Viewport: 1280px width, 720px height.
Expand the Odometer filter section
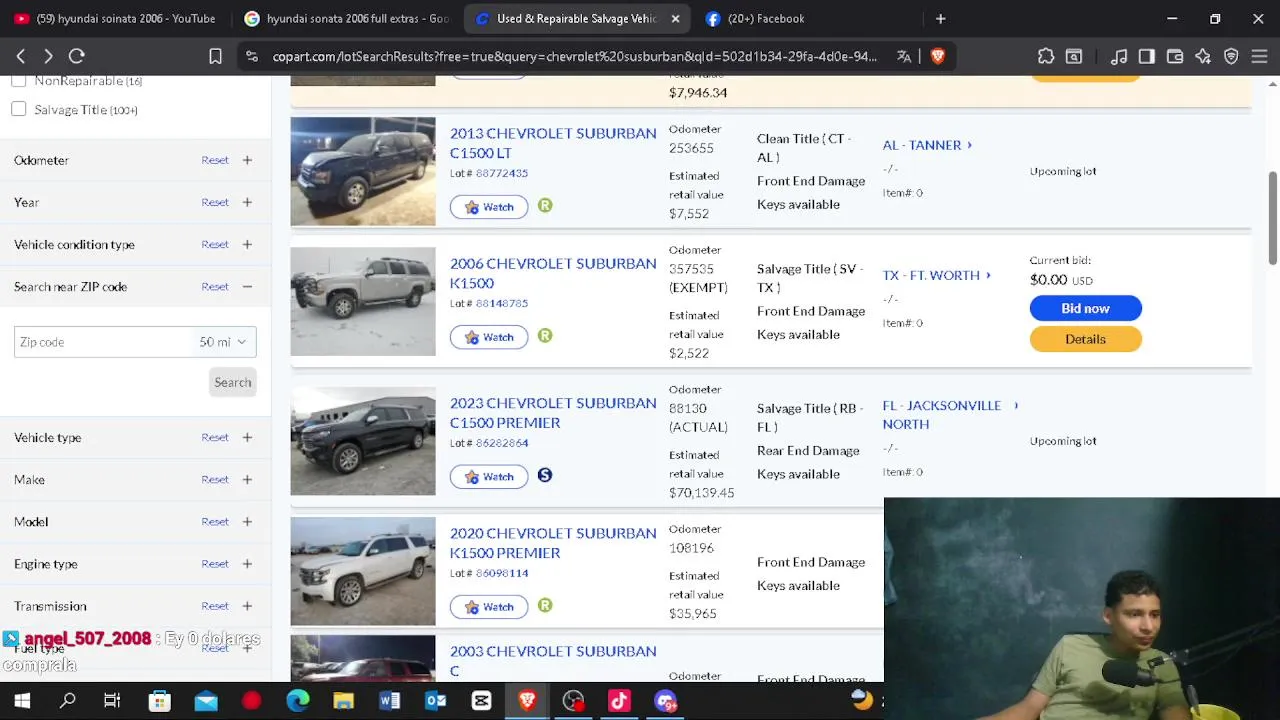tap(247, 160)
